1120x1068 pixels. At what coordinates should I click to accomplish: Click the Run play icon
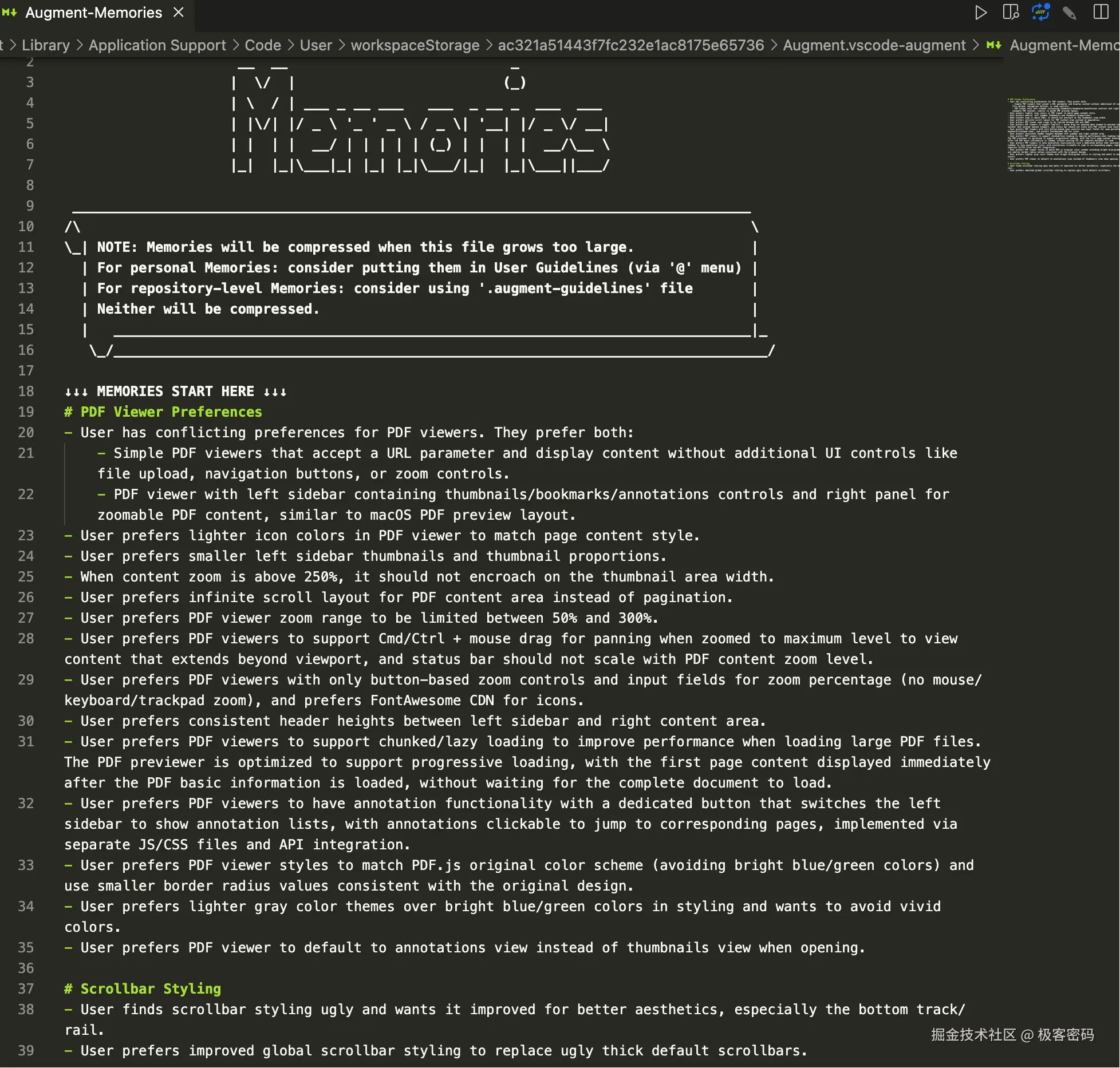click(981, 13)
